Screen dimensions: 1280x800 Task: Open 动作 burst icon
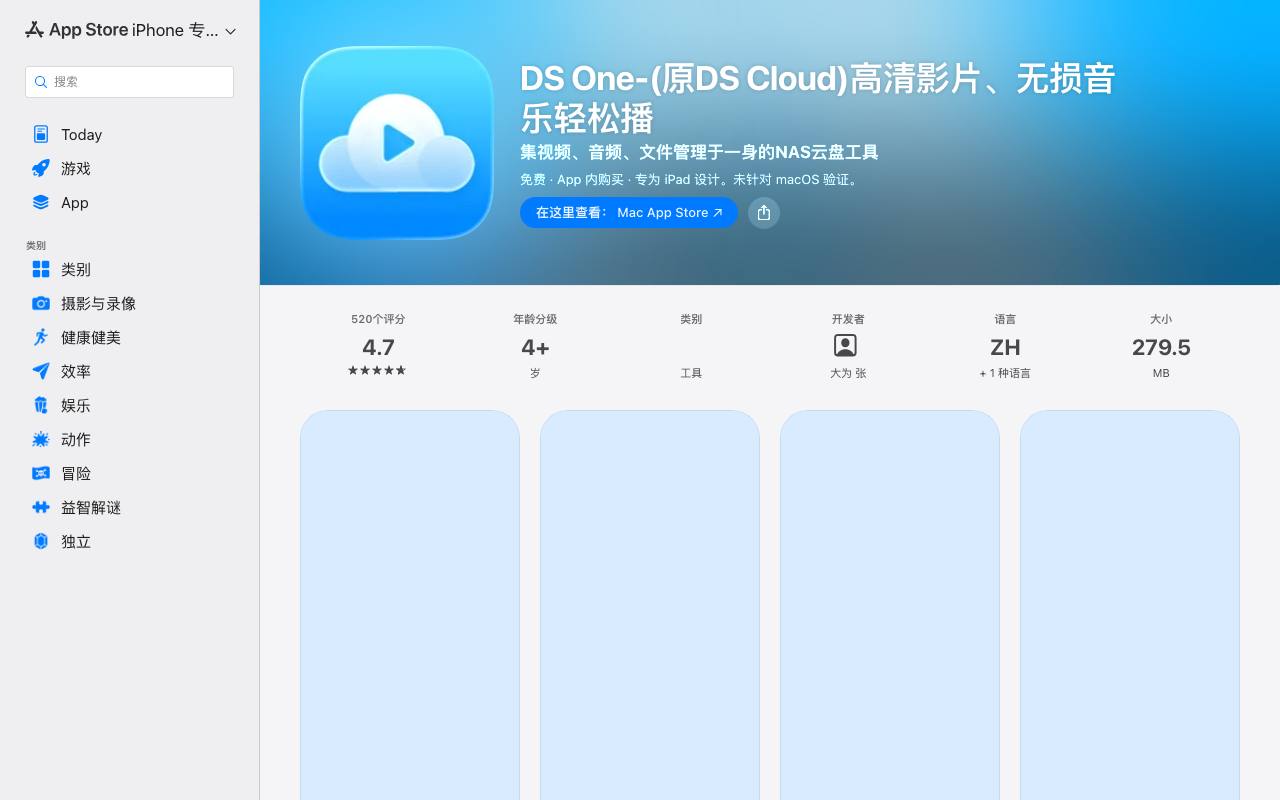41,439
